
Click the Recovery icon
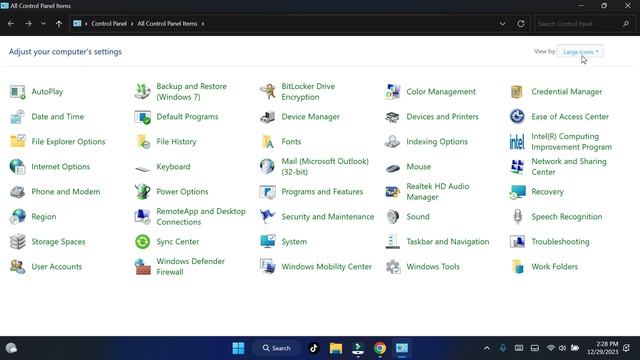click(x=517, y=191)
